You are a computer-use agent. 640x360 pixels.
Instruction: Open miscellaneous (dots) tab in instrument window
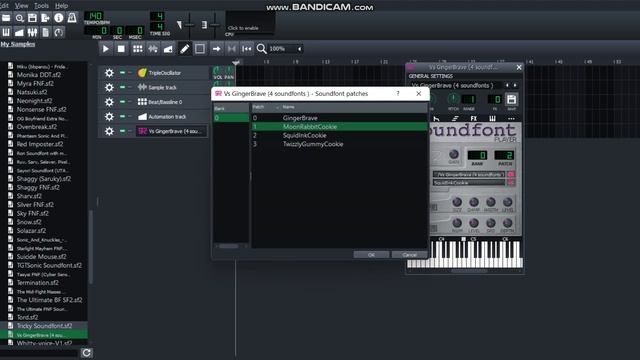click(511, 118)
